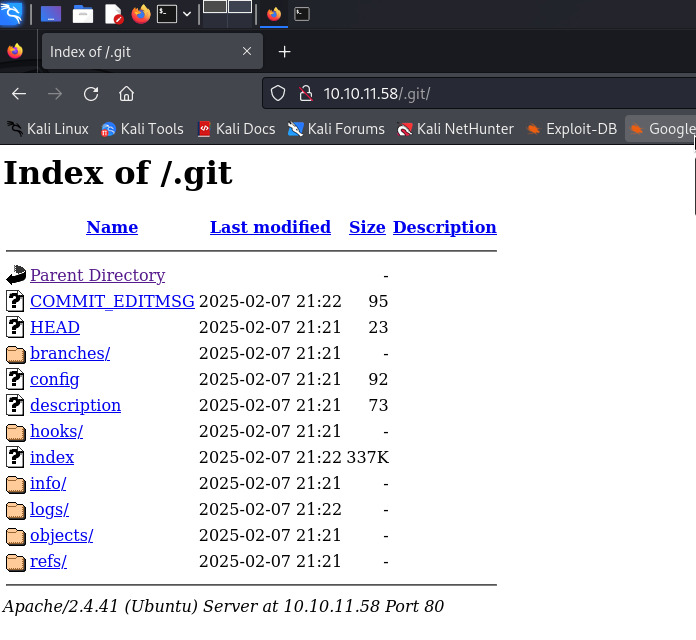696x640 pixels.
Task: Open a new browser tab
Action: [x=284, y=52]
